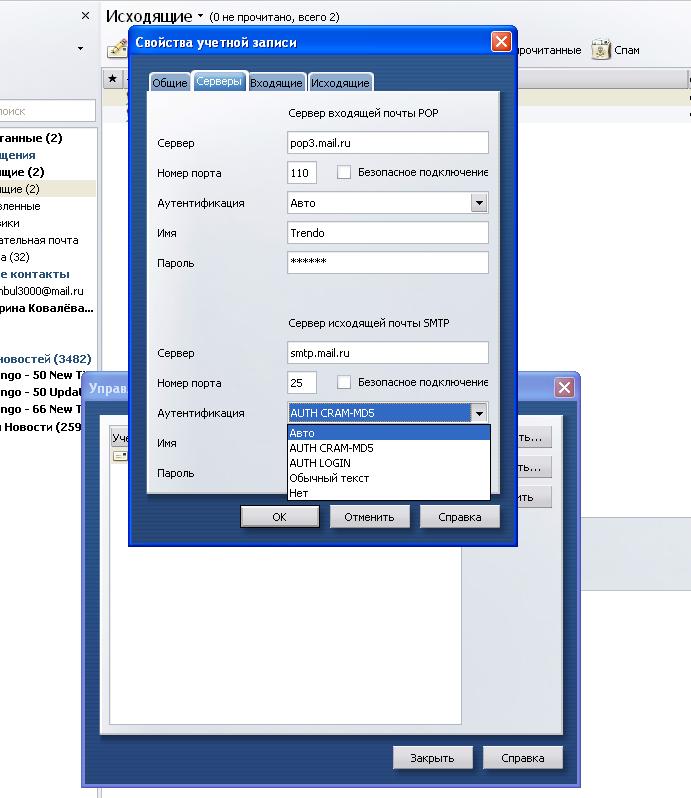Open the POP authentication combo box
The width and height of the screenshot is (691, 798).
point(478,203)
